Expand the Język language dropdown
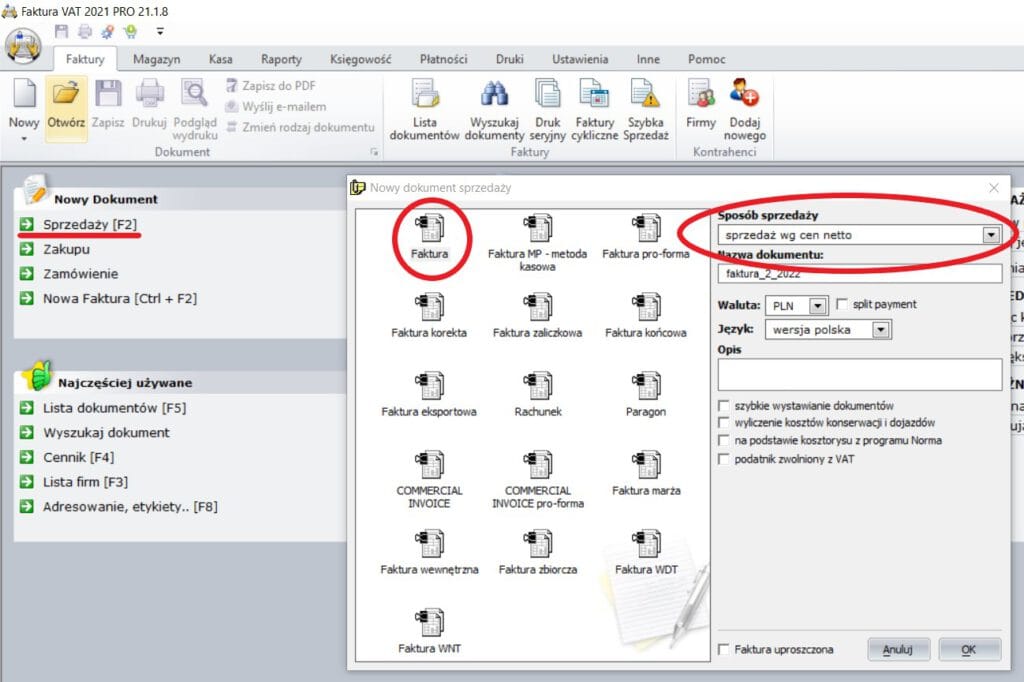This screenshot has width=1024, height=682. 880,329
